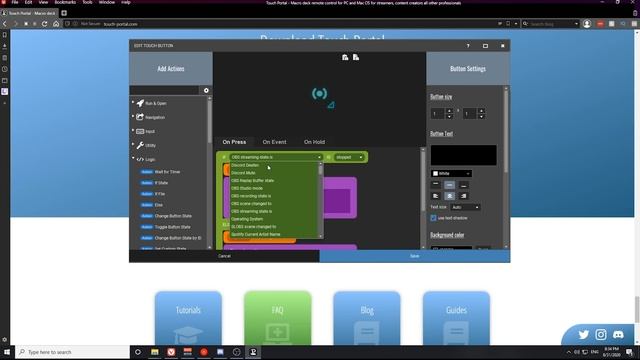Image resolution: width=640 pixels, height=360 pixels.
Task: Toggle the use text shadow checkbox
Action: click(x=433, y=218)
